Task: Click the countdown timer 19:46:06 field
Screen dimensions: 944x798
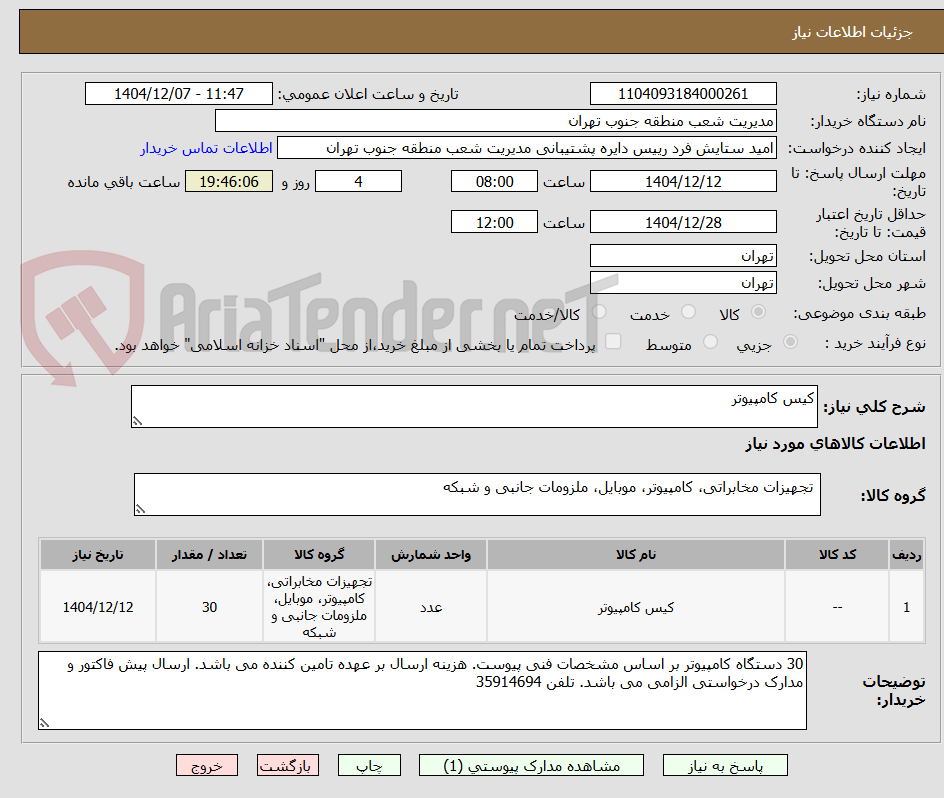Action: (x=229, y=181)
